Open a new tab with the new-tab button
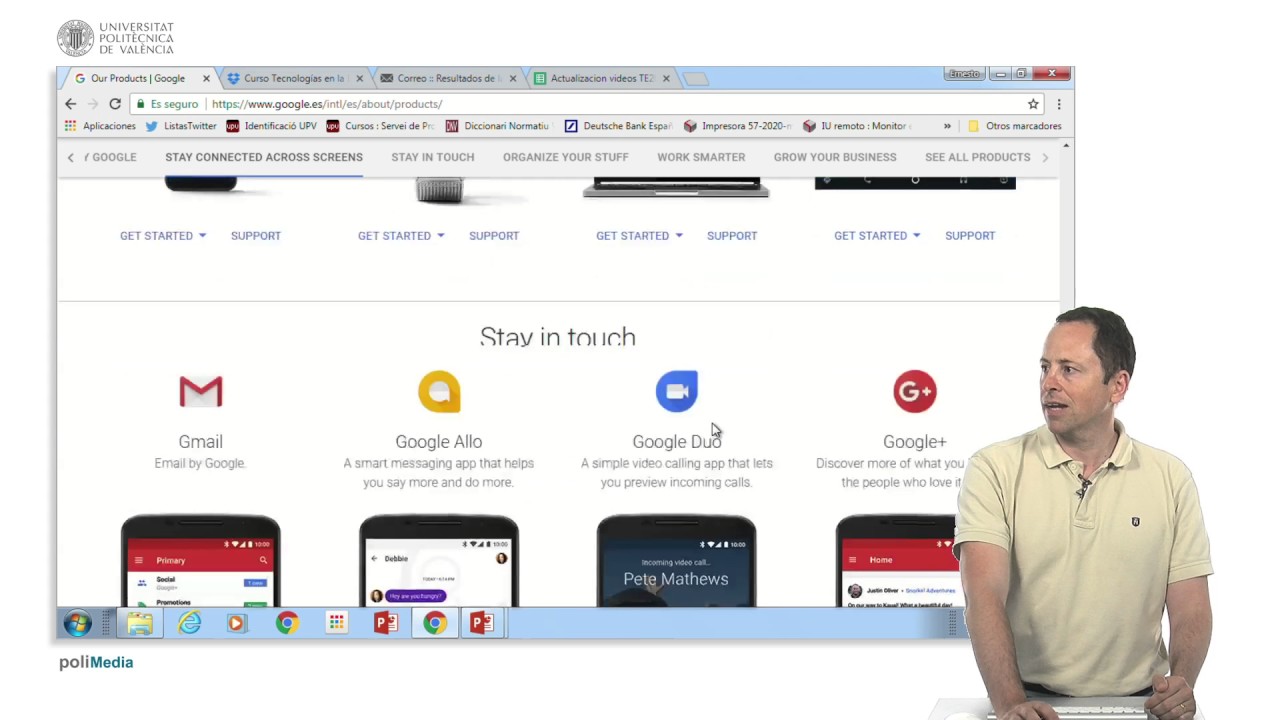1280x720 pixels. (696, 79)
